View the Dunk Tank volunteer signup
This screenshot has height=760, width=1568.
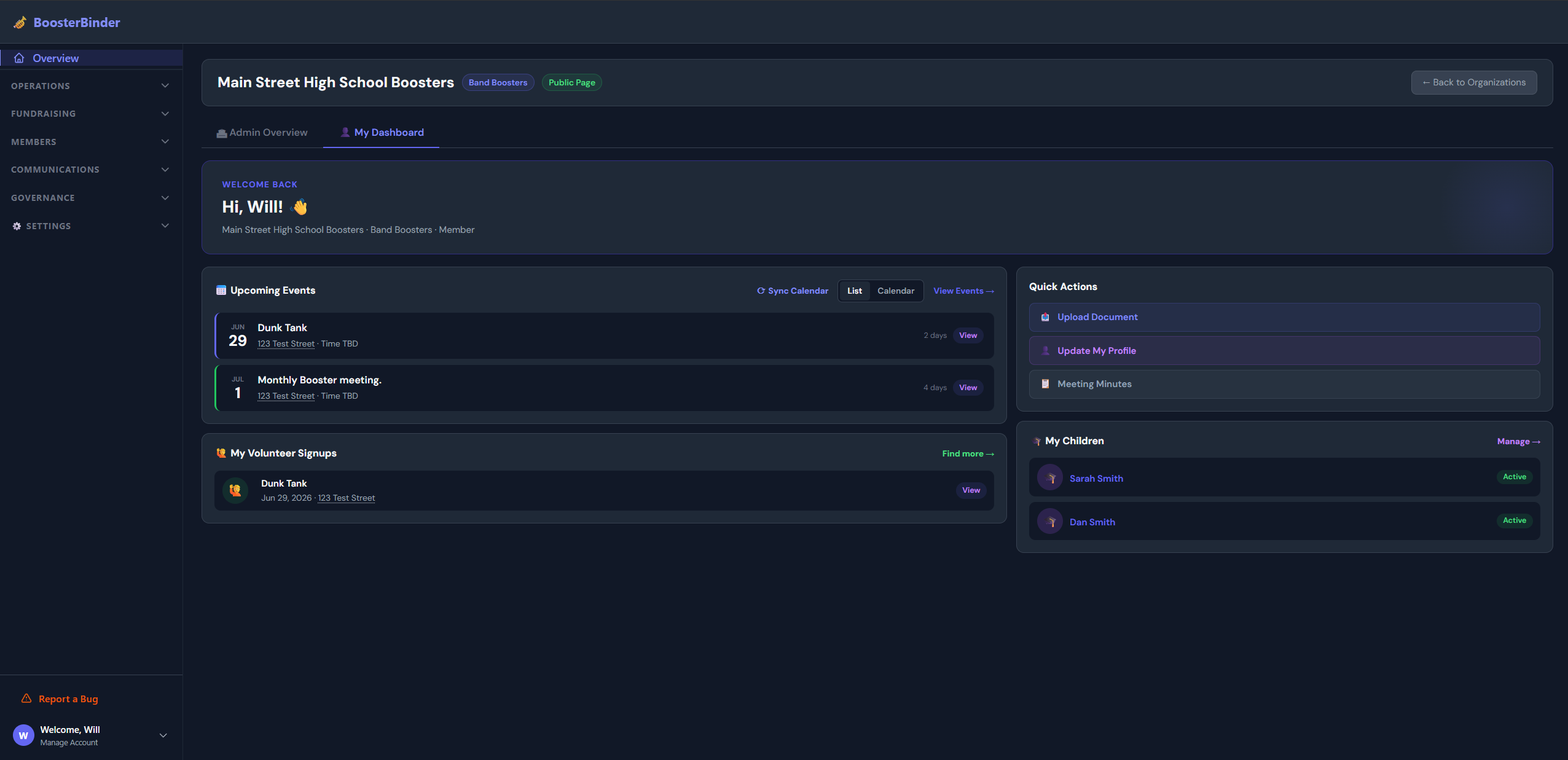971,490
